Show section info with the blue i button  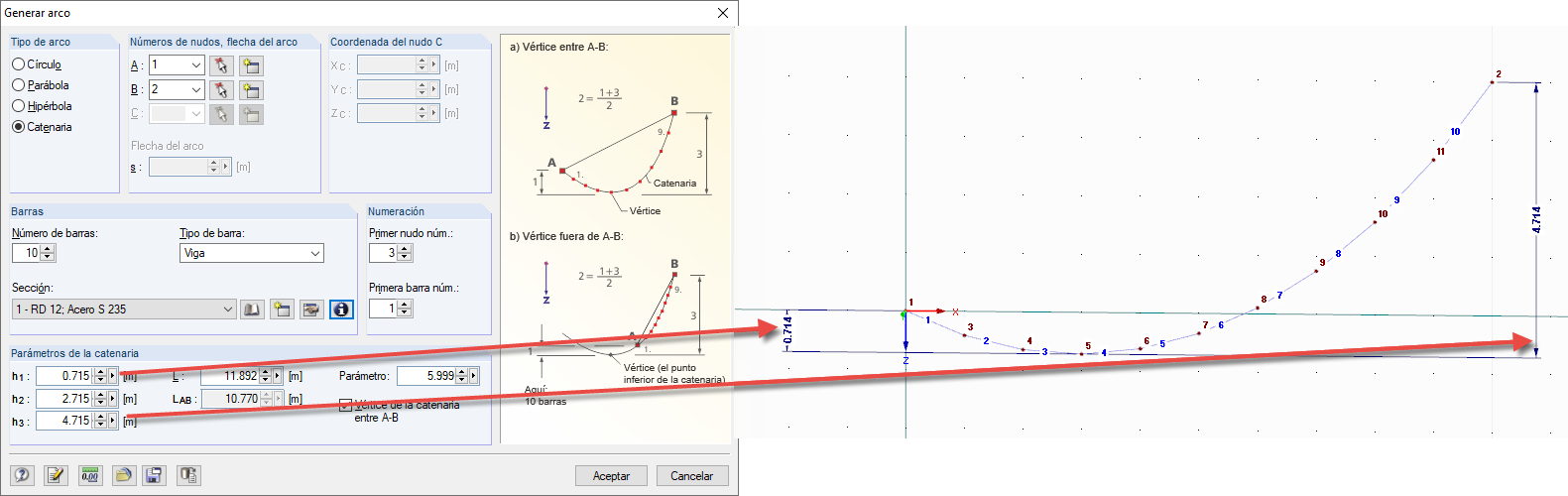point(341,310)
